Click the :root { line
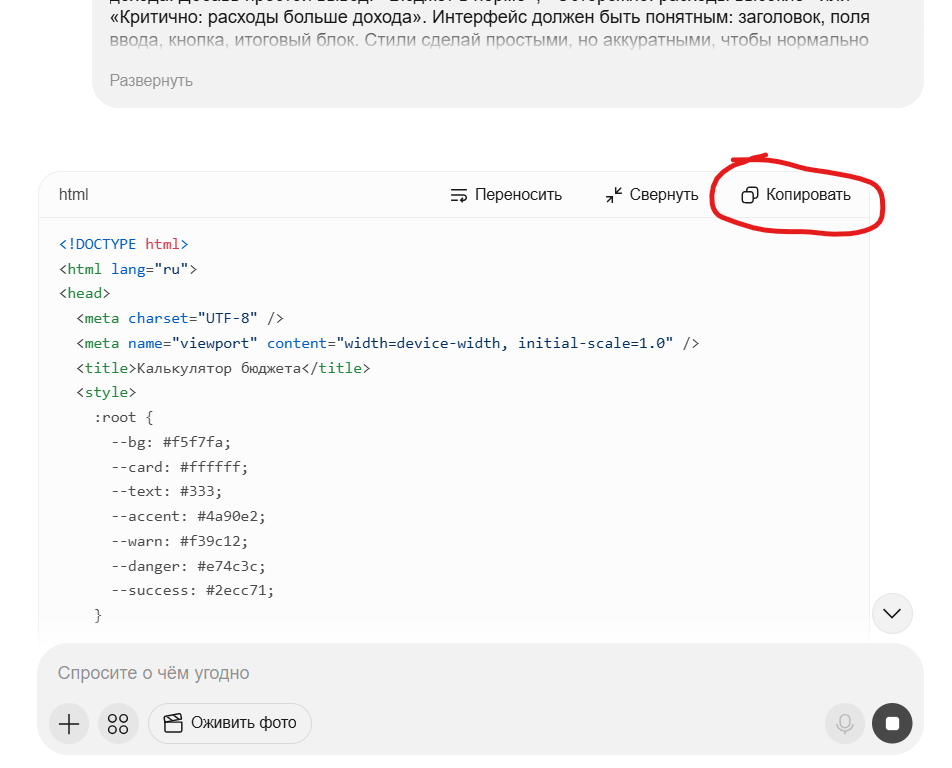Screen dimensions: 952x768 tap(123, 418)
